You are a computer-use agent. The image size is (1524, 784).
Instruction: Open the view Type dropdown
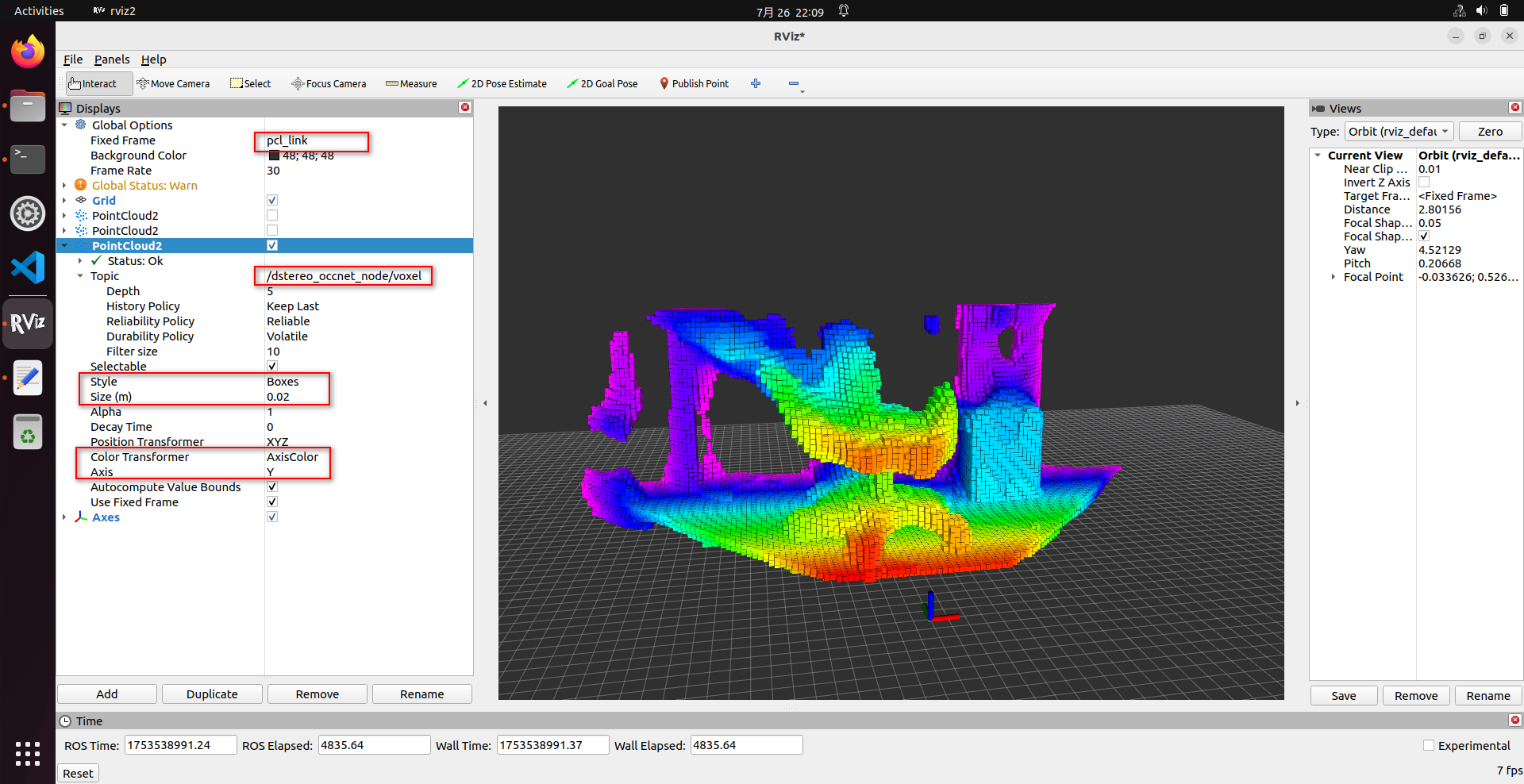pos(1399,131)
